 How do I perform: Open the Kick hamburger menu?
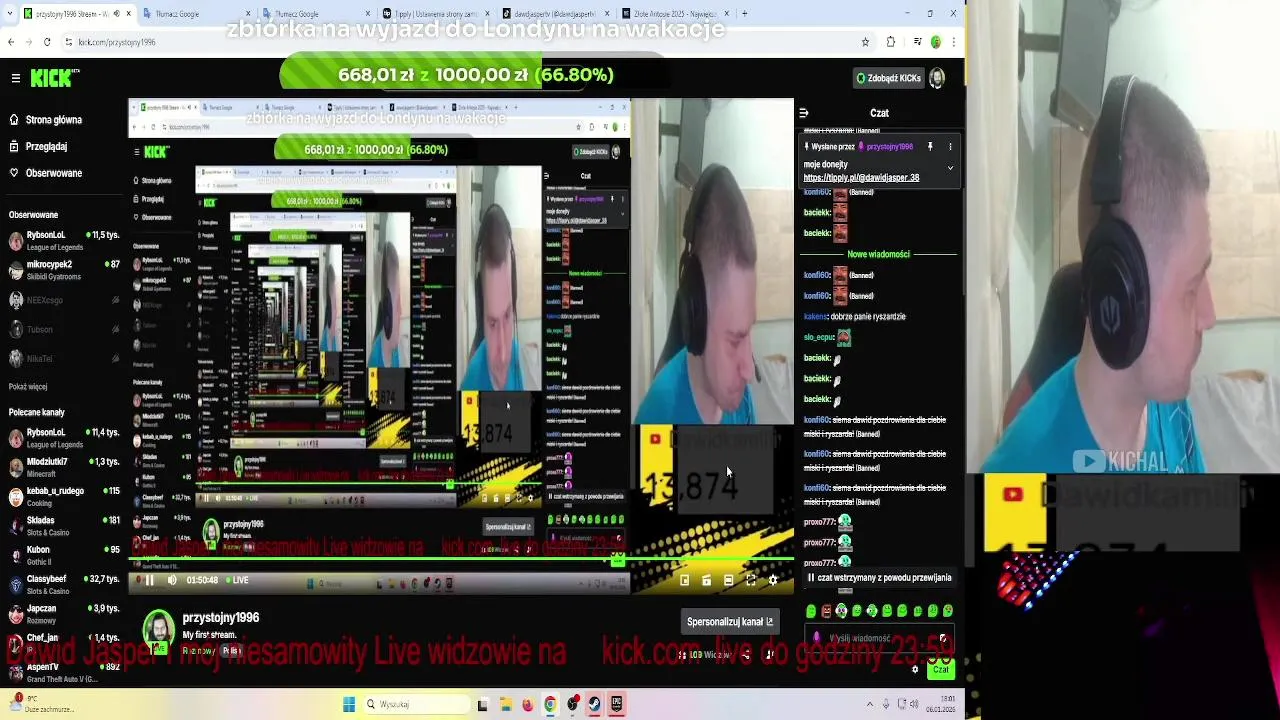click(15, 78)
